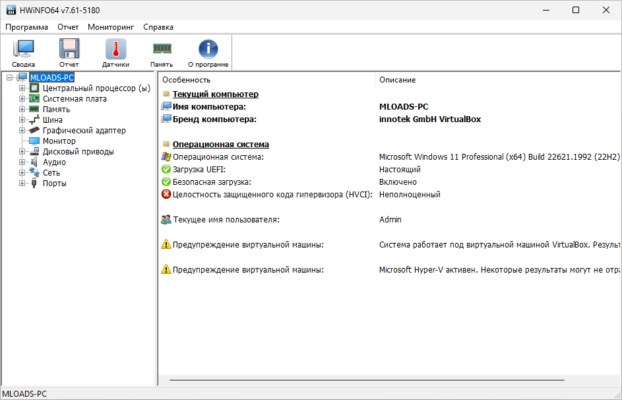This screenshot has height=400, width=622.
Task: Click the Включено secure boot value
Action: pyautogui.click(x=398, y=182)
